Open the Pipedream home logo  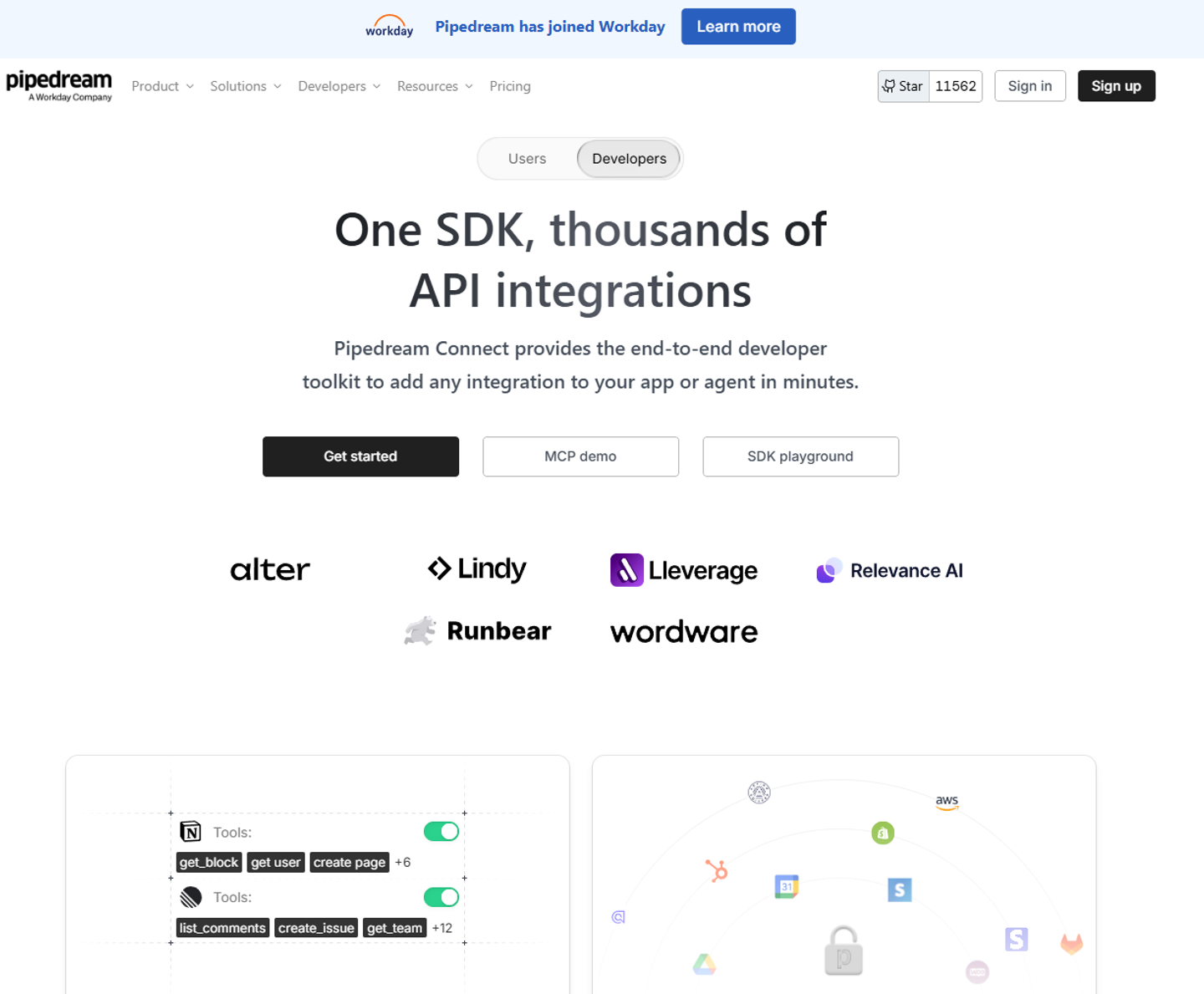click(59, 85)
